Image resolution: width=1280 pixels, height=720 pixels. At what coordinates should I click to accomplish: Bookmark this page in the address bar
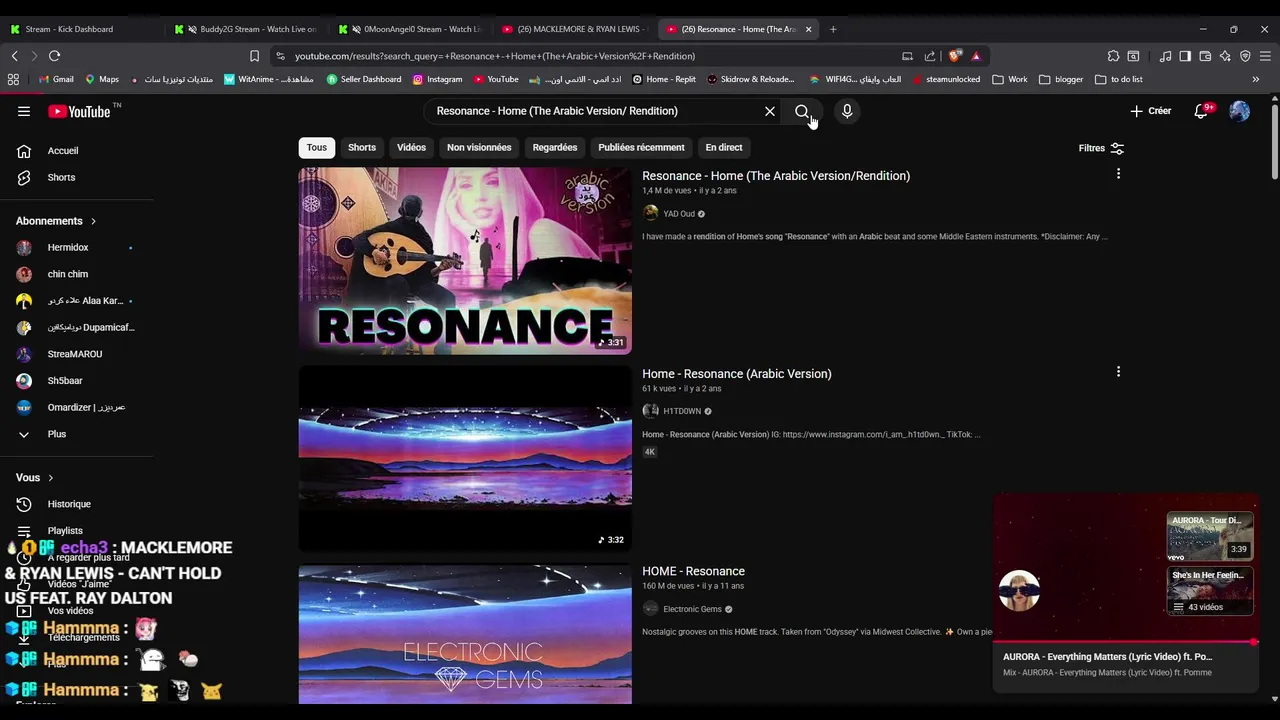(x=254, y=56)
